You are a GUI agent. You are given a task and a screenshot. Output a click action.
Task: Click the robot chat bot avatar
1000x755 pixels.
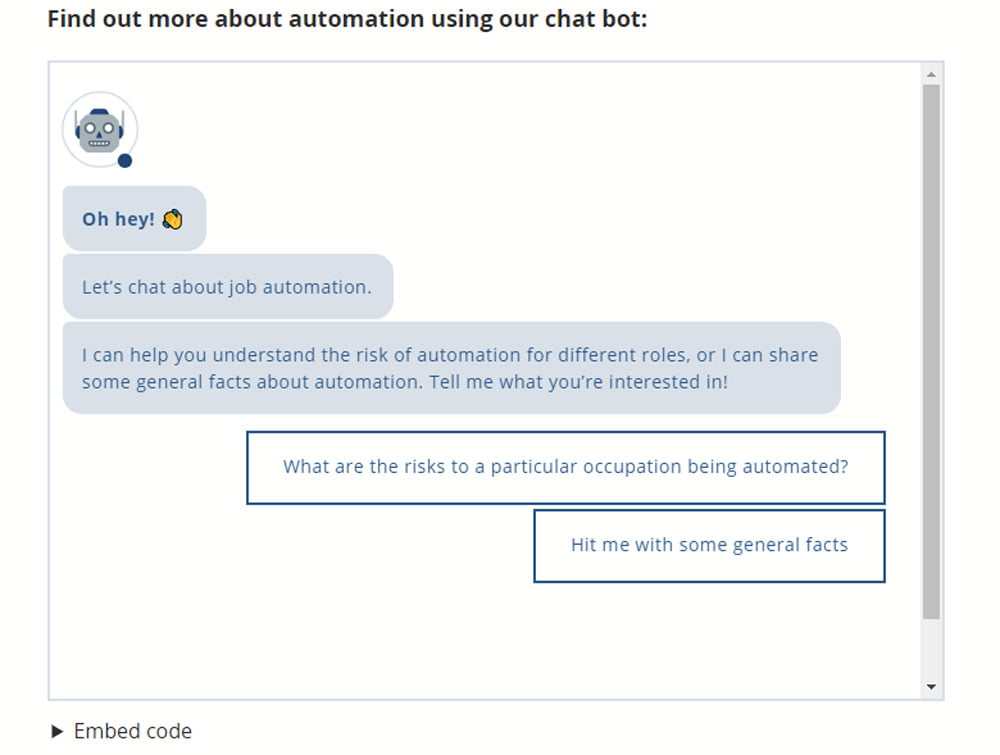[x=99, y=130]
